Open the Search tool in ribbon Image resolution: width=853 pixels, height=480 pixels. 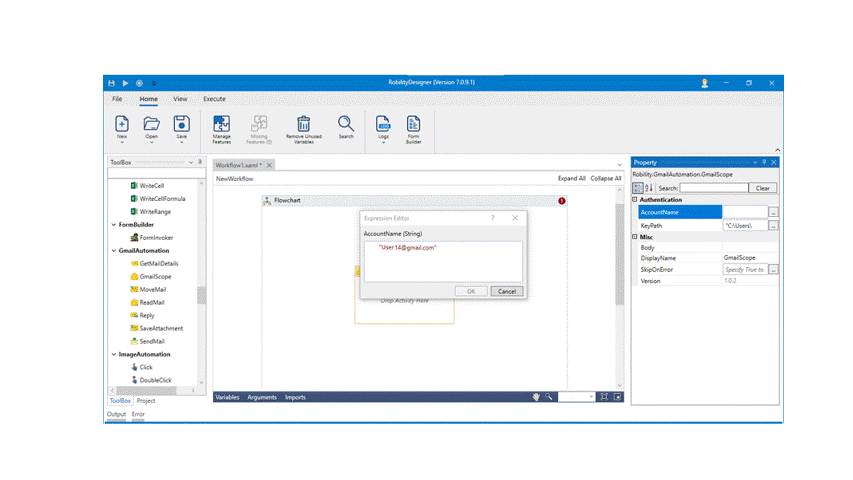[346, 128]
